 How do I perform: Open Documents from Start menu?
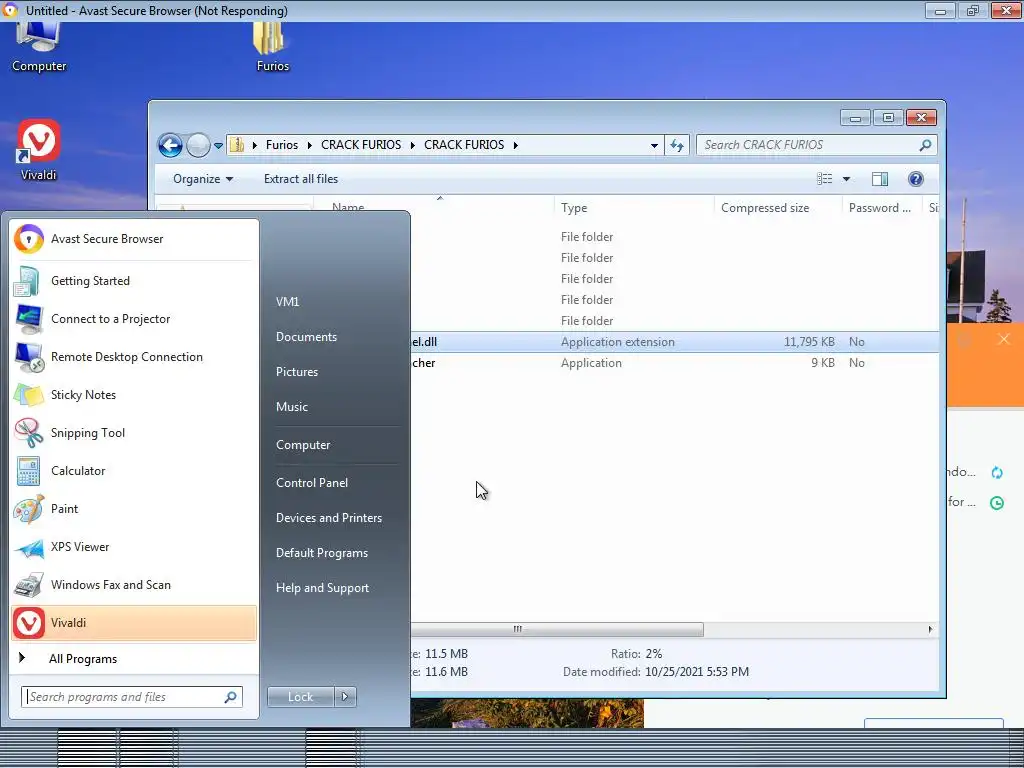pyautogui.click(x=306, y=337)
